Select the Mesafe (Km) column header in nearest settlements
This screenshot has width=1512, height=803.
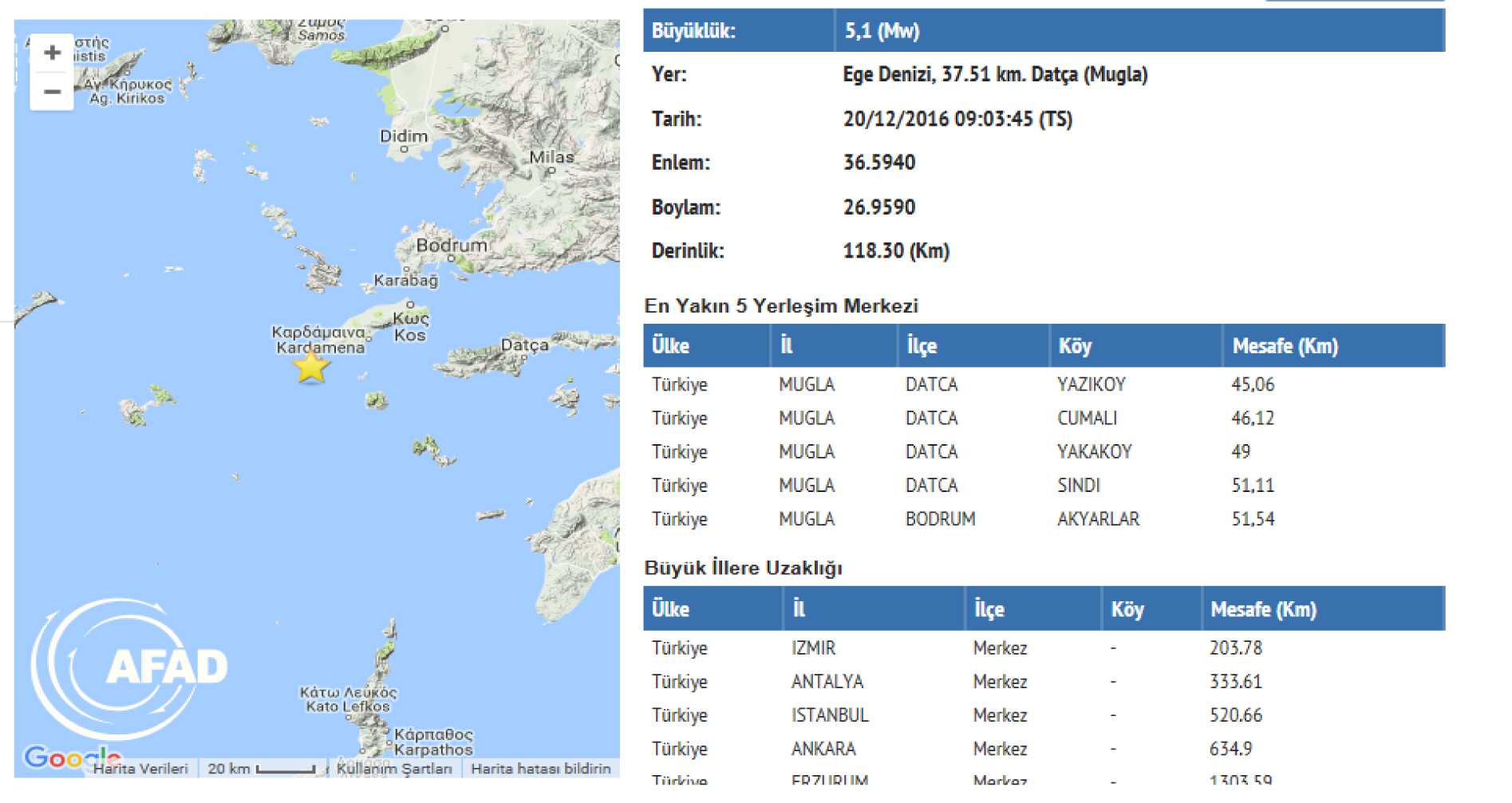click(1285, 346)
